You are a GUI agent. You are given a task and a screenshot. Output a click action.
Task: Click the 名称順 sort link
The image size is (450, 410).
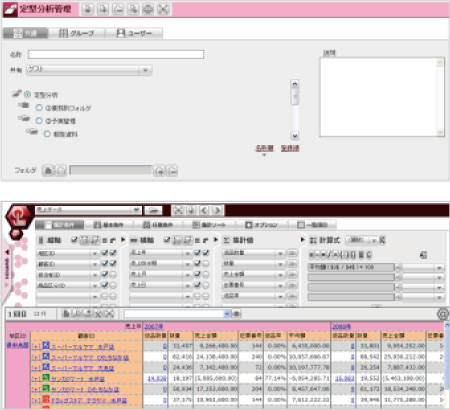coord(264,148)
